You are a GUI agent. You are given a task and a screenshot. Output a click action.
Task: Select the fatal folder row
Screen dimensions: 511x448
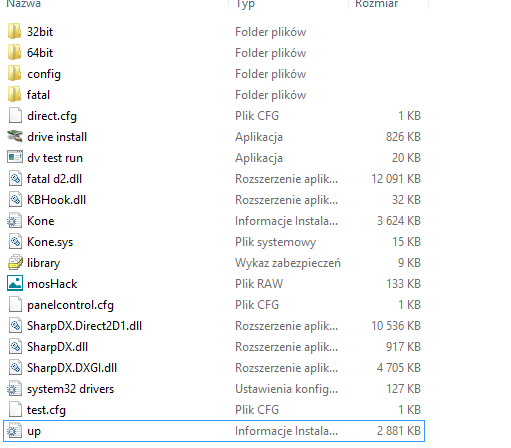213,95
